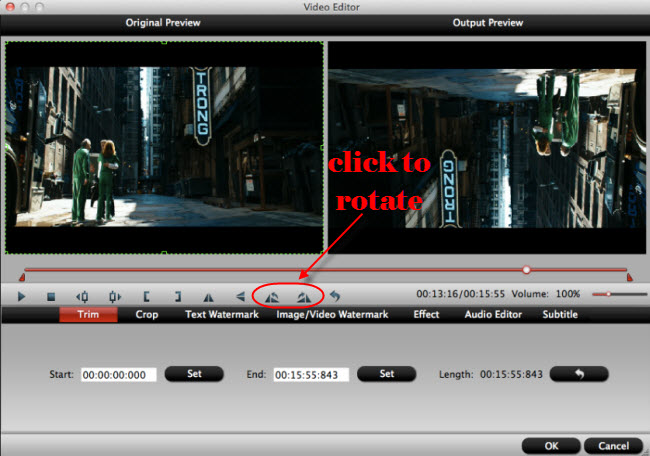The image size is (650, 456).
Task: Set the start time with the Set button
Action: click(x=194, y=374)
